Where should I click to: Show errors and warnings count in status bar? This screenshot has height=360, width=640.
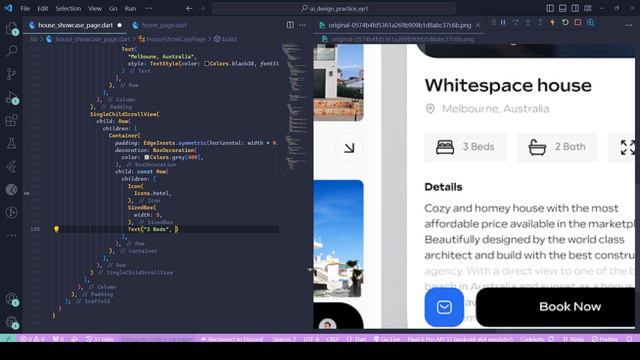(x=33, y=339)
